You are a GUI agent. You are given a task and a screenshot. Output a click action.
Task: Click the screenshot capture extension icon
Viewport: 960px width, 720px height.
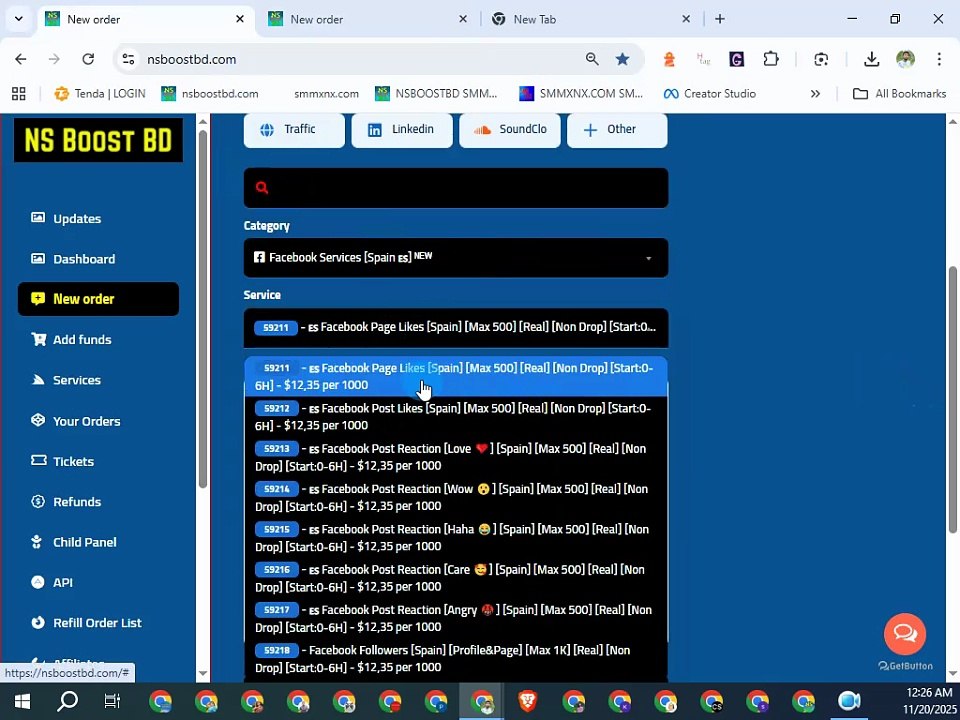pos(821,59)
